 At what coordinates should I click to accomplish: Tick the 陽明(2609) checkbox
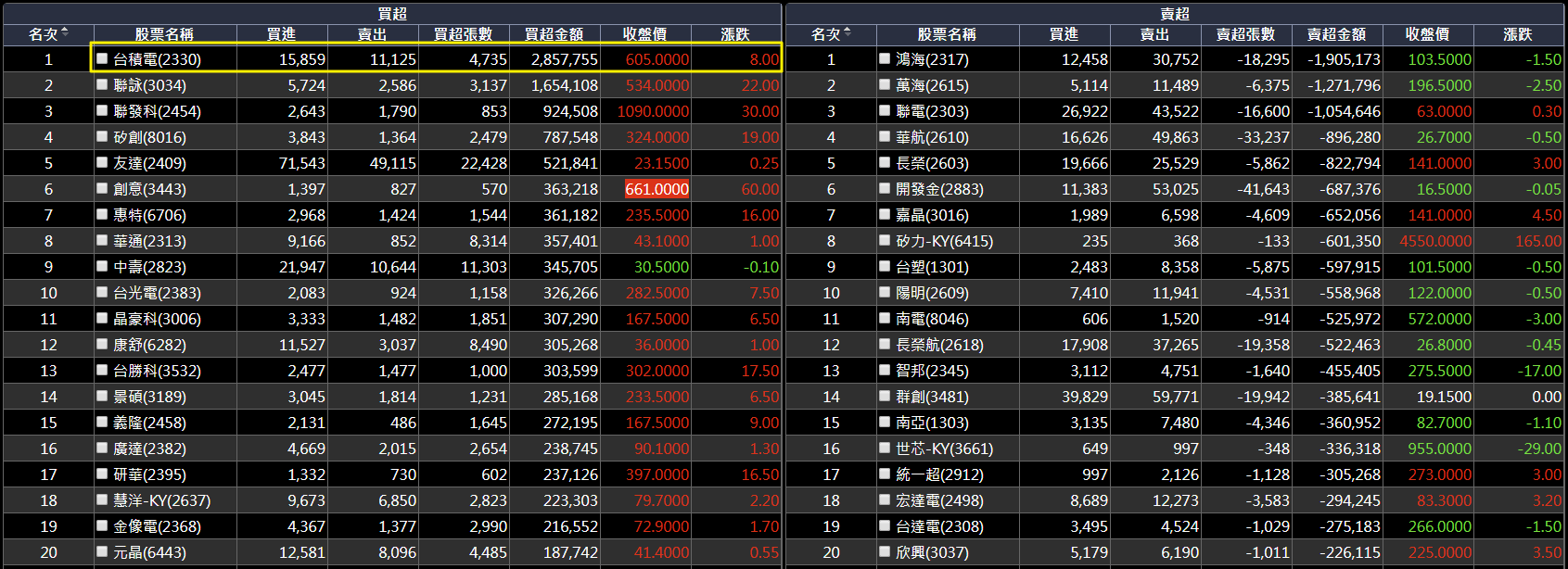click(885, 292)
